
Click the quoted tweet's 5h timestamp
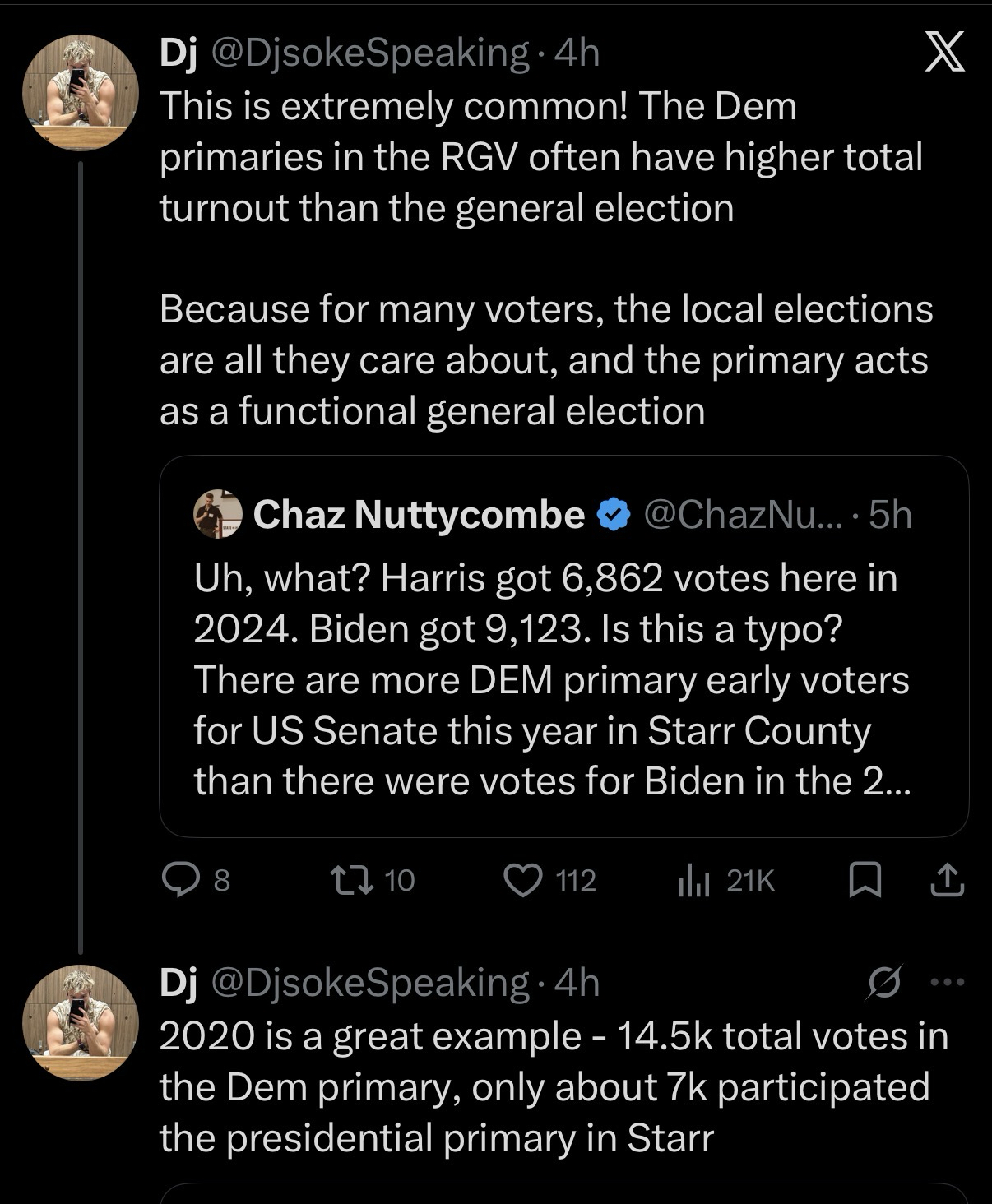point(890,516)
